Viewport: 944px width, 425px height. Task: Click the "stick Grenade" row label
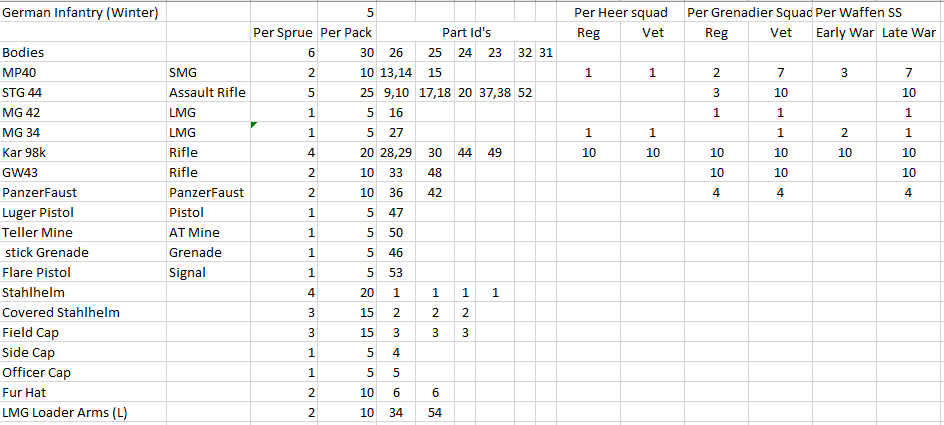click(82, 252)
